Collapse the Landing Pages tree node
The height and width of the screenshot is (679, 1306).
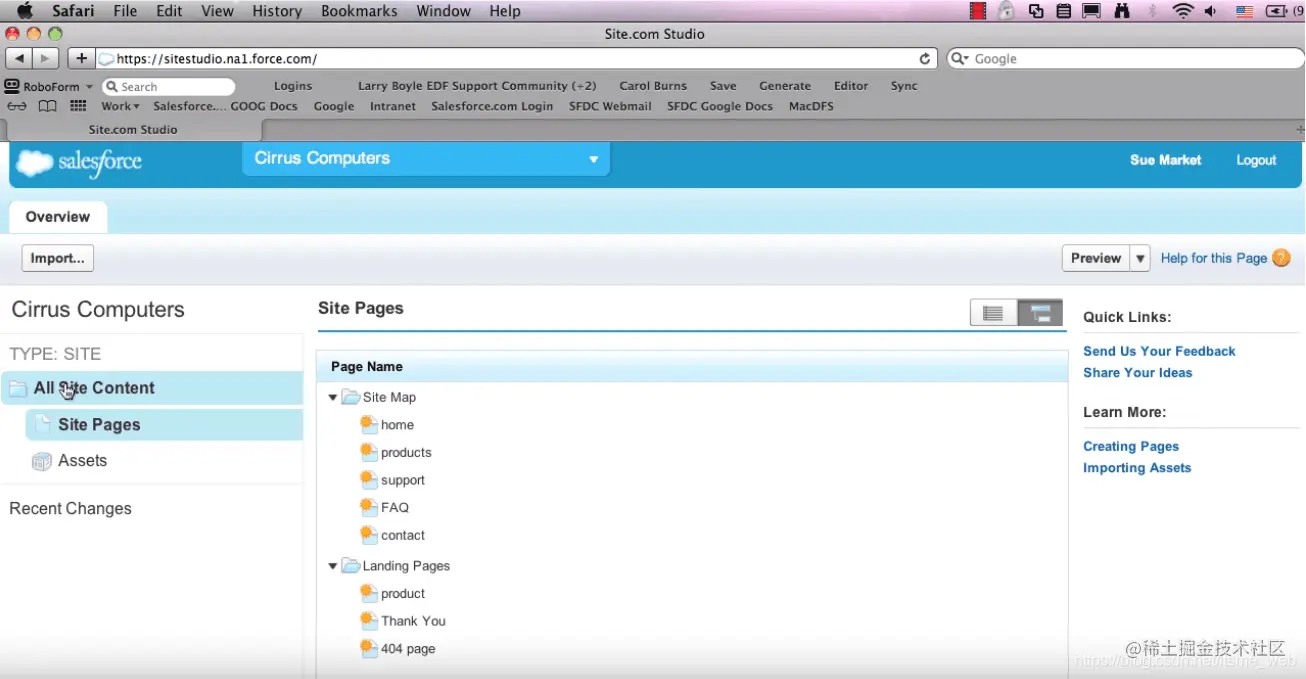[333, 566]
